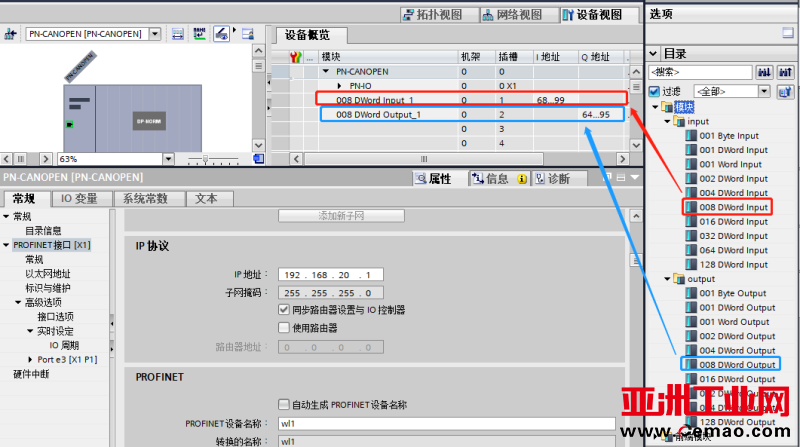The height and width of the screenshot is (447, 800).
Task: Click the 008 DWord Output module icon
Action: tap(691, 365)
